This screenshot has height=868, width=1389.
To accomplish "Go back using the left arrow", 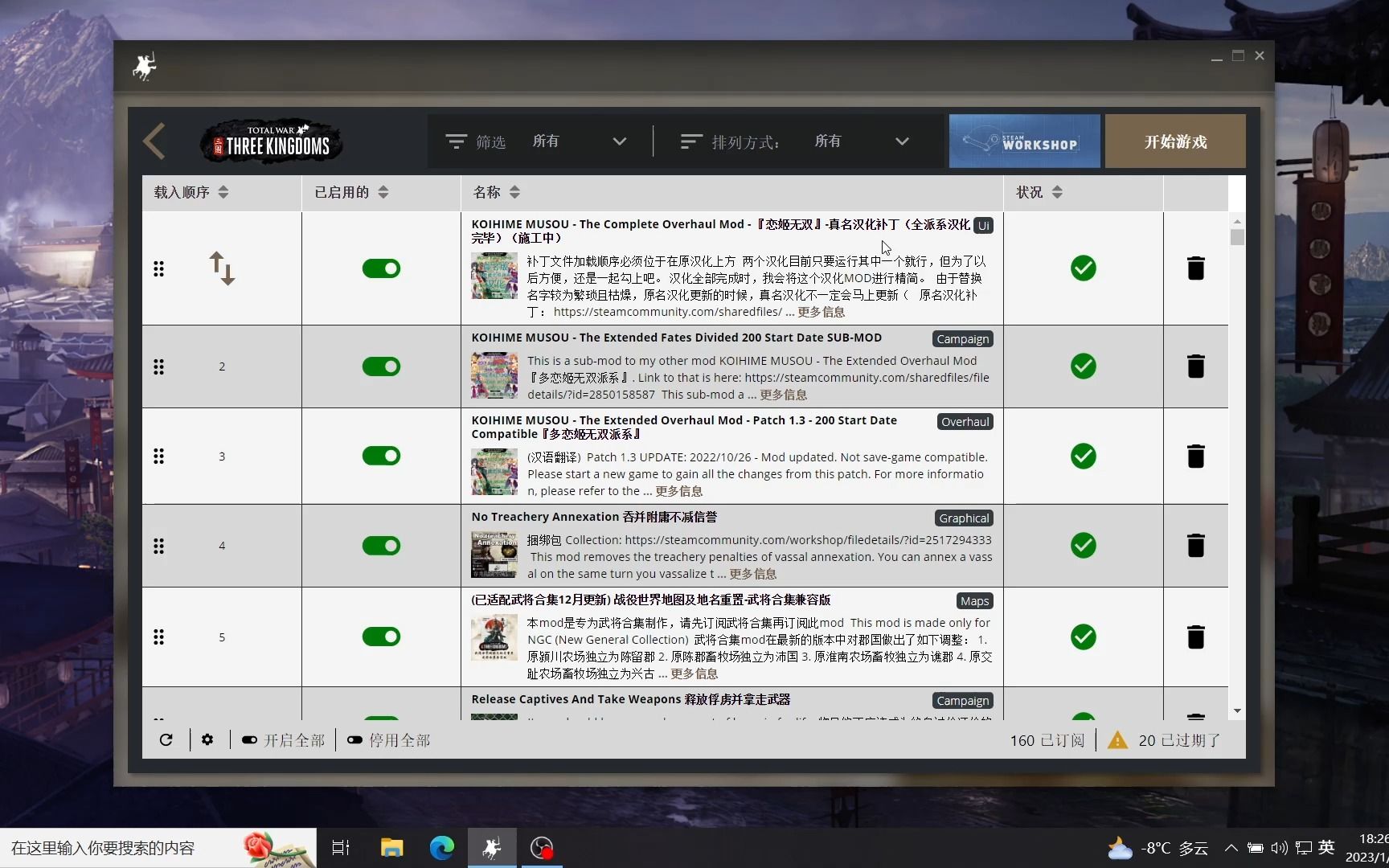I will coord(154,141).
